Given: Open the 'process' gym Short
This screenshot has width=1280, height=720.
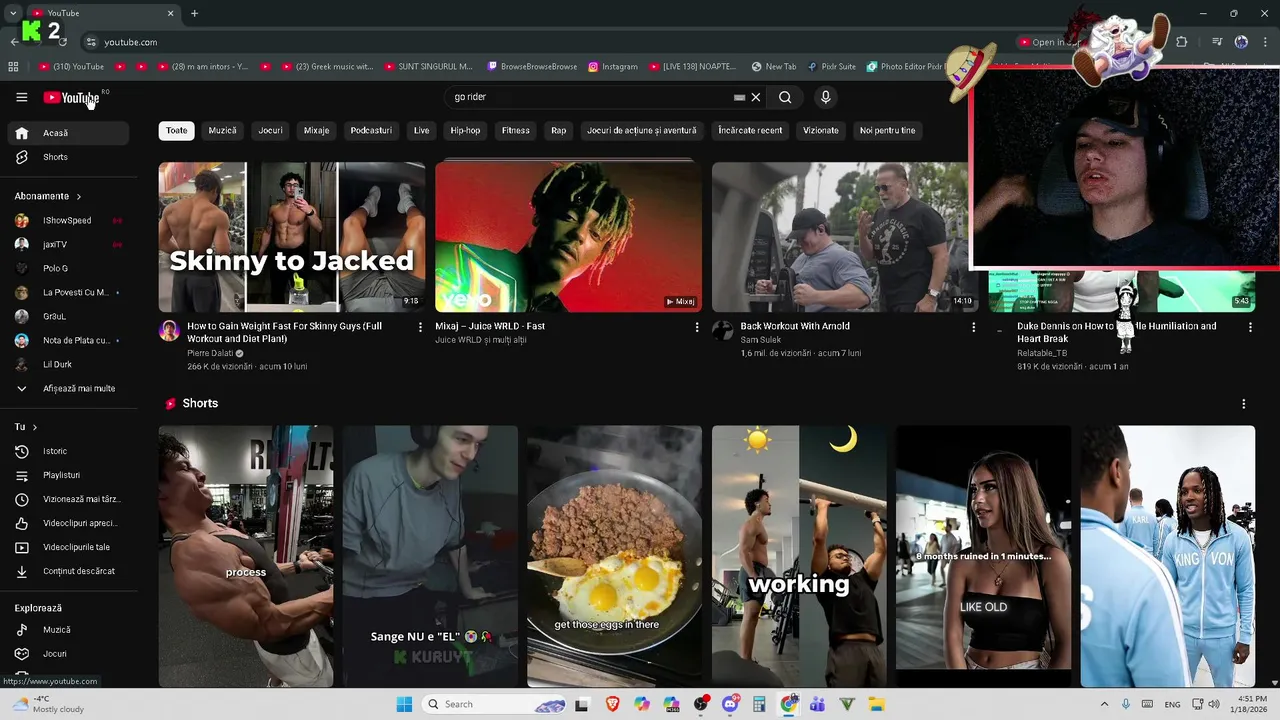Looking at the screenshot, I should 246,556.
